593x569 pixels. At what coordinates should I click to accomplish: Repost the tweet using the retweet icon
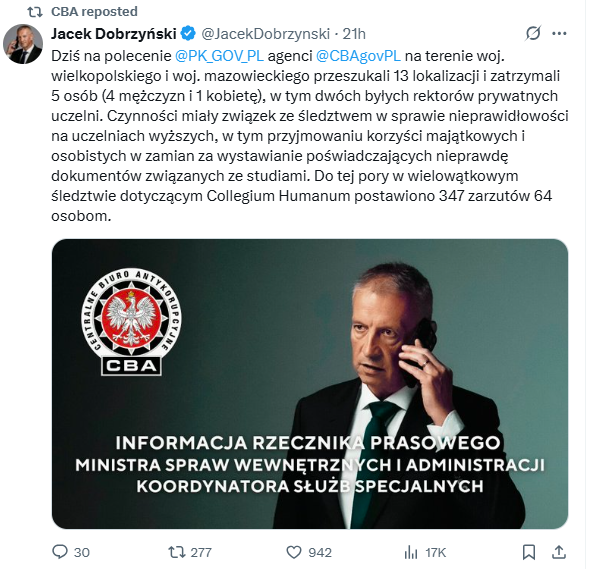click(177, 552)
